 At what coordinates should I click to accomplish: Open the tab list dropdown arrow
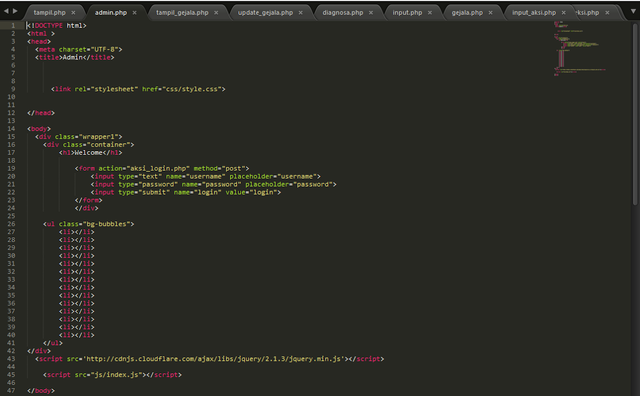[633, 11]
